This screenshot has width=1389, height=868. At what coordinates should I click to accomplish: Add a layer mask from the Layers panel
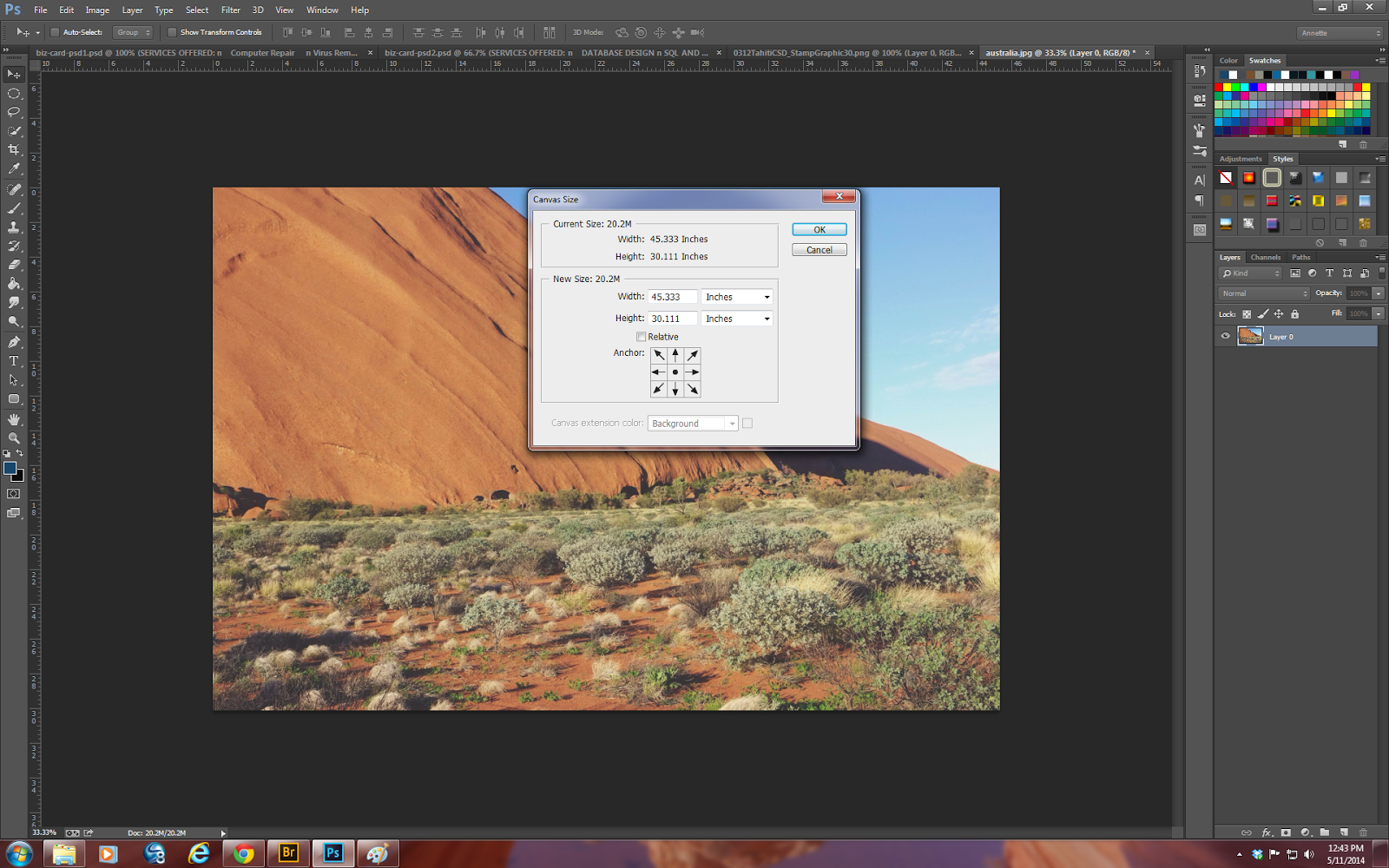[x=1286, y=832]
